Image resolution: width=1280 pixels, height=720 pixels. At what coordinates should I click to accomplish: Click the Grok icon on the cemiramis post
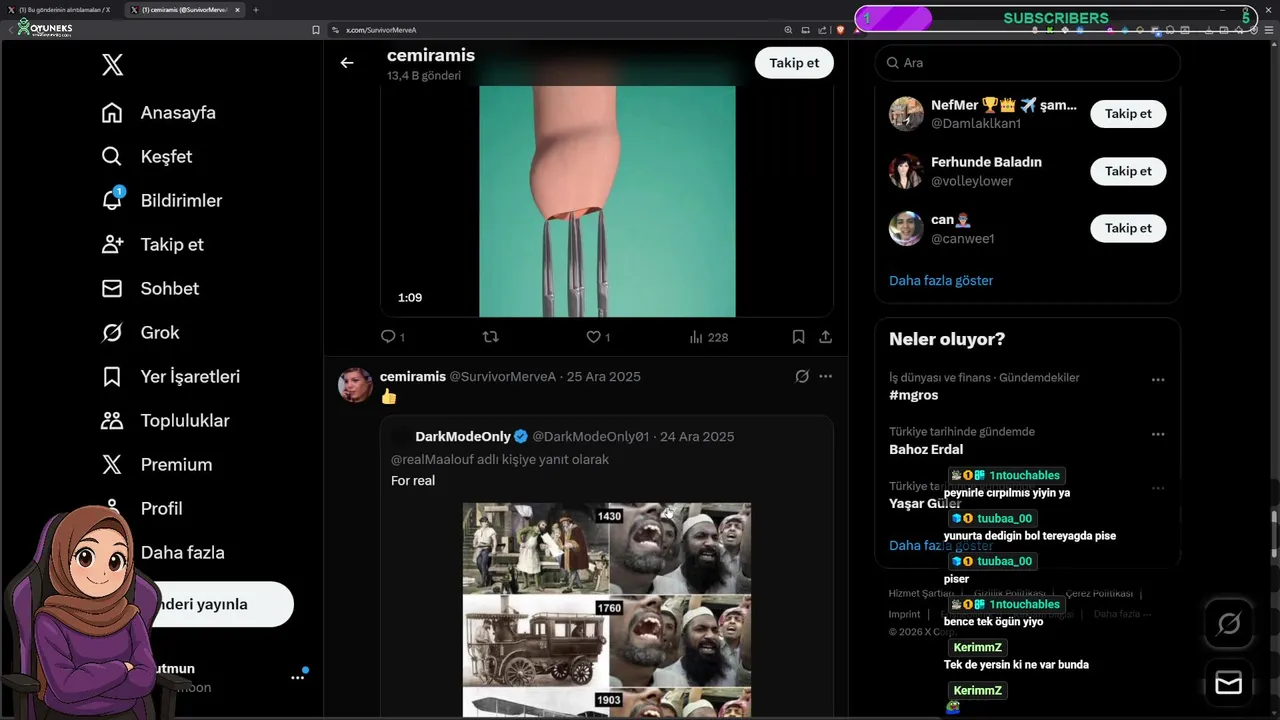coord(801,376)
